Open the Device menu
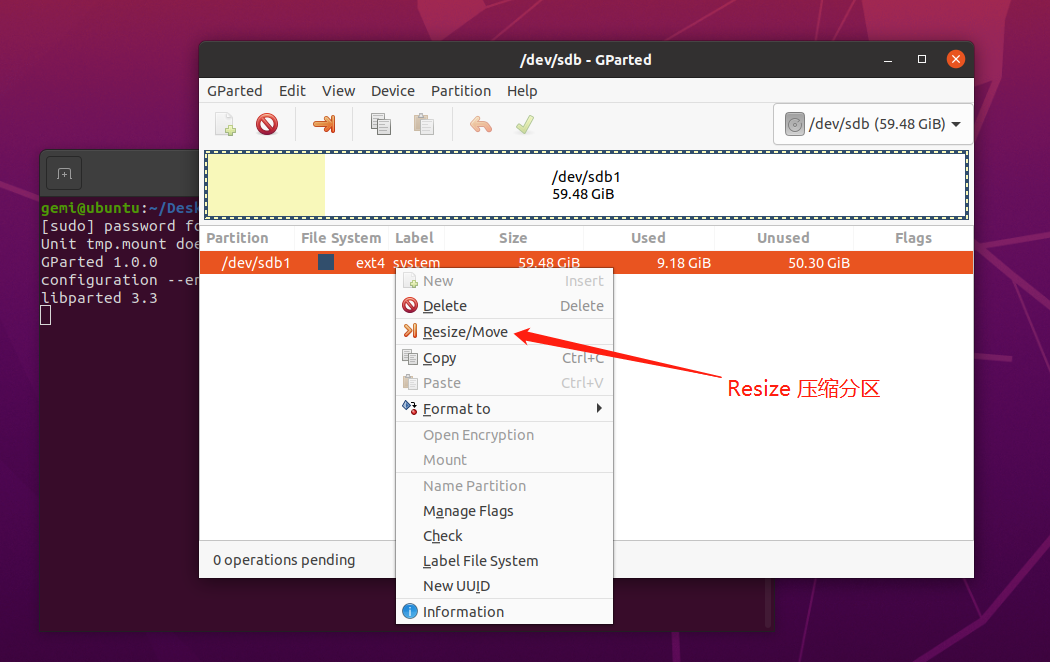 click(x=393, y=90)
